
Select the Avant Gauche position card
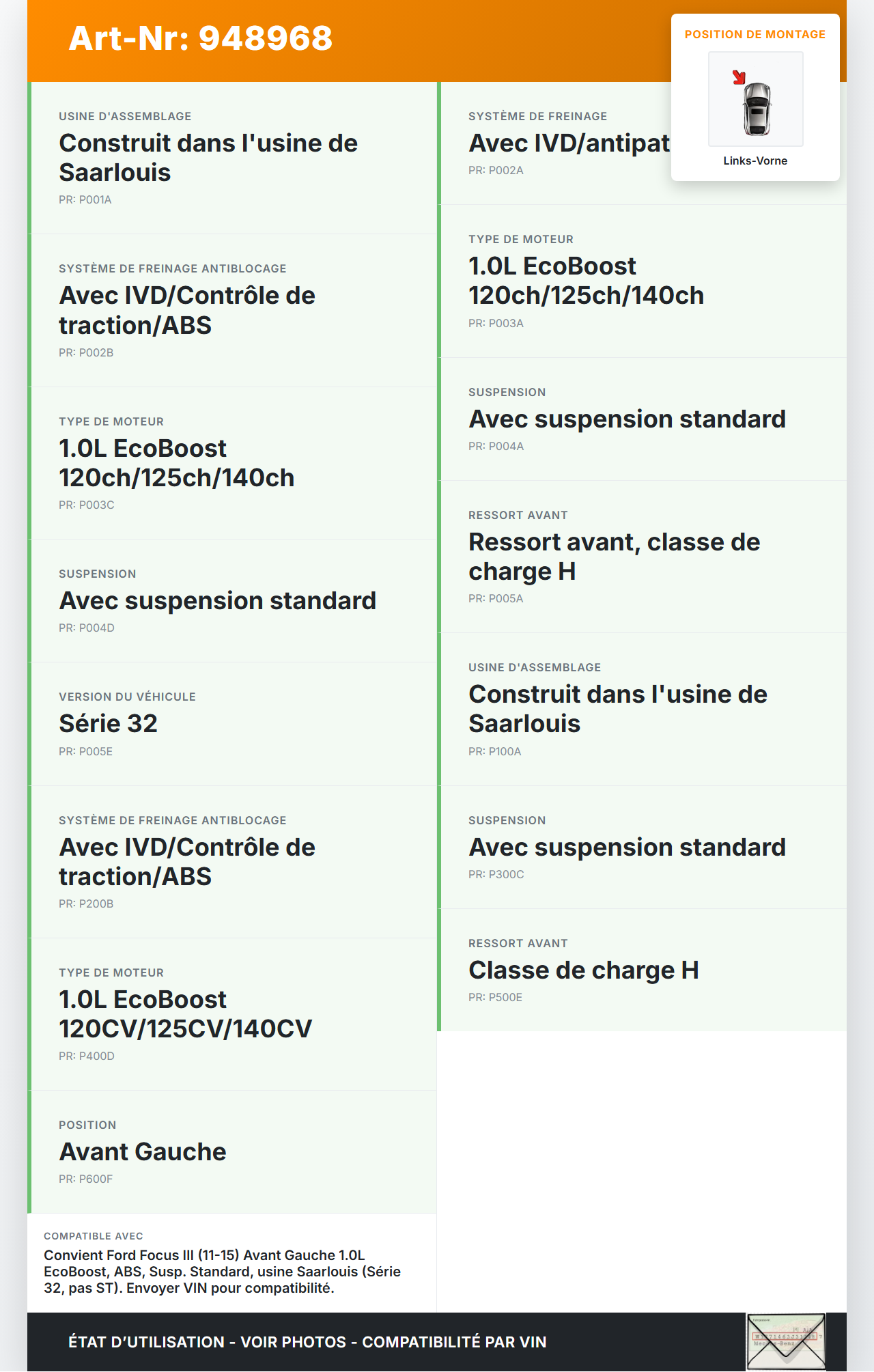232,1152
